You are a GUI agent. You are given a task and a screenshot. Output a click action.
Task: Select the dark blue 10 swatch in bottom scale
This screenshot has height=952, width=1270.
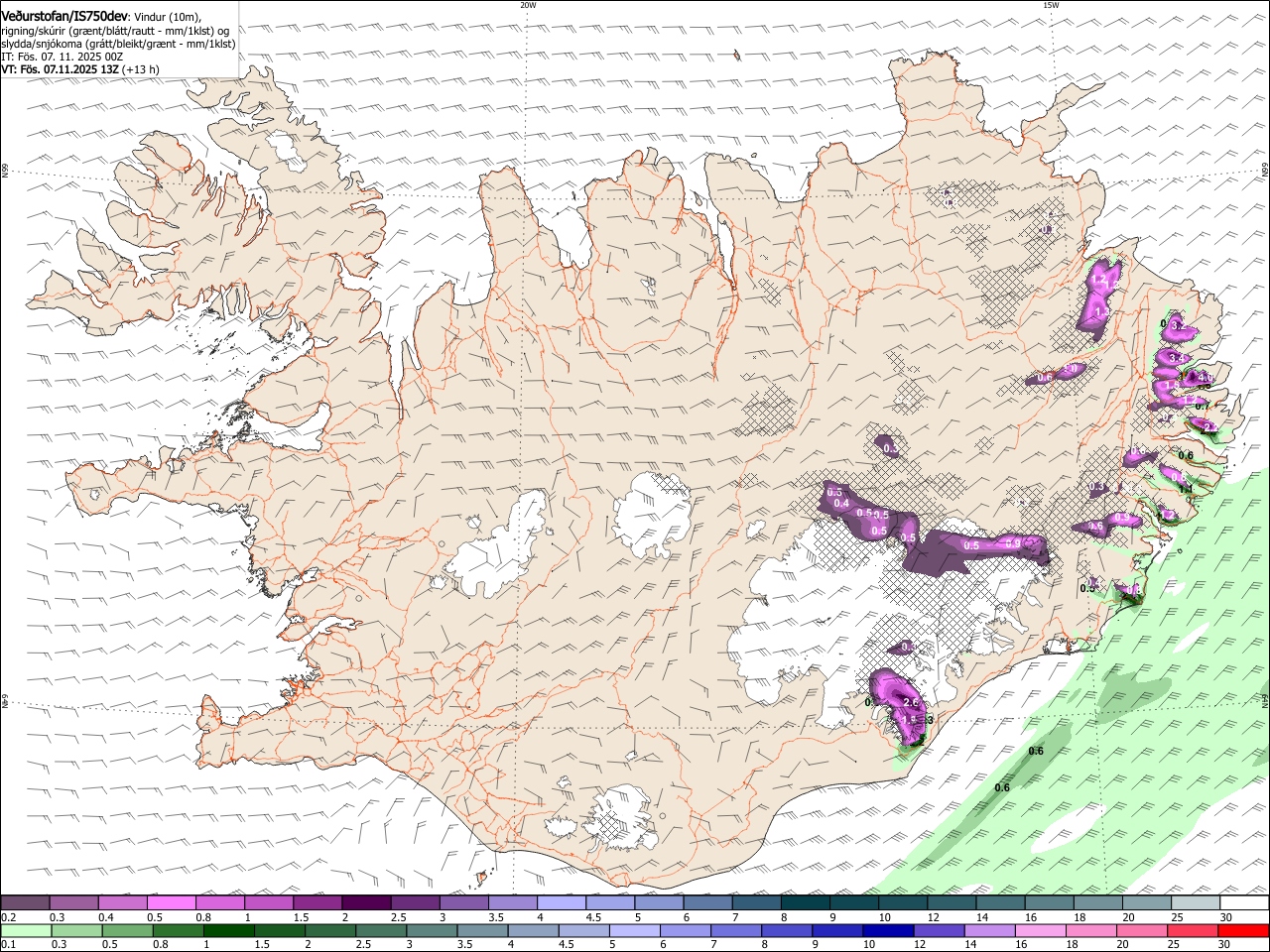(x=888, y=931)
